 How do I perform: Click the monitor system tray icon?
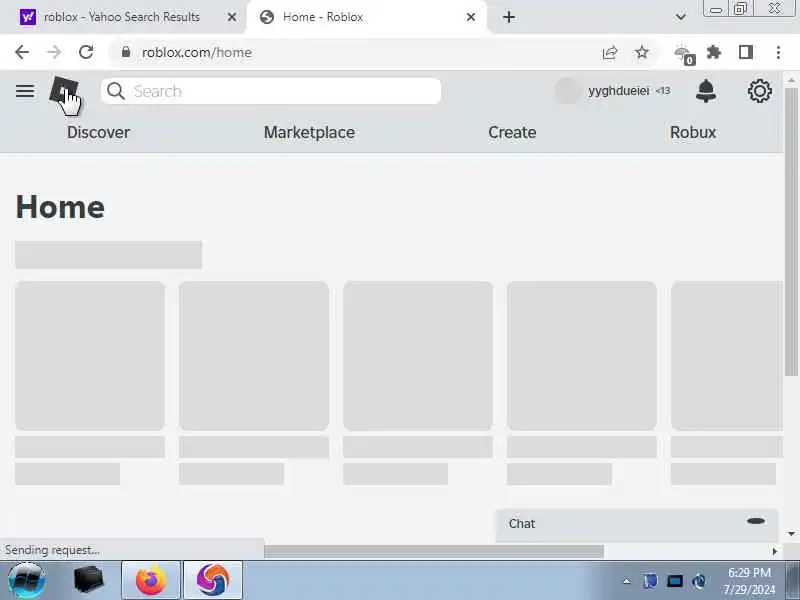(674, 581)
